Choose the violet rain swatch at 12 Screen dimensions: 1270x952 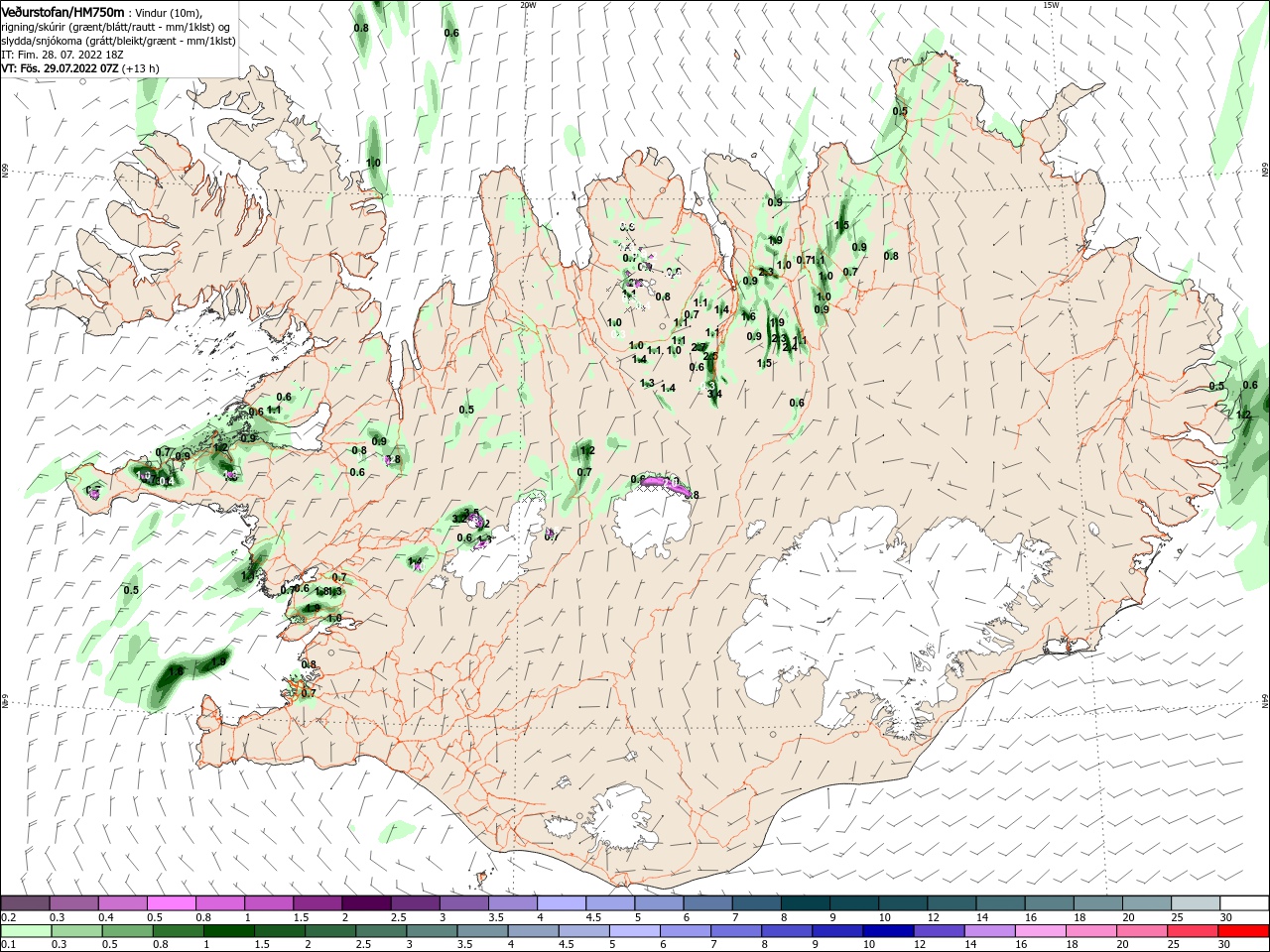pos(940,931)
